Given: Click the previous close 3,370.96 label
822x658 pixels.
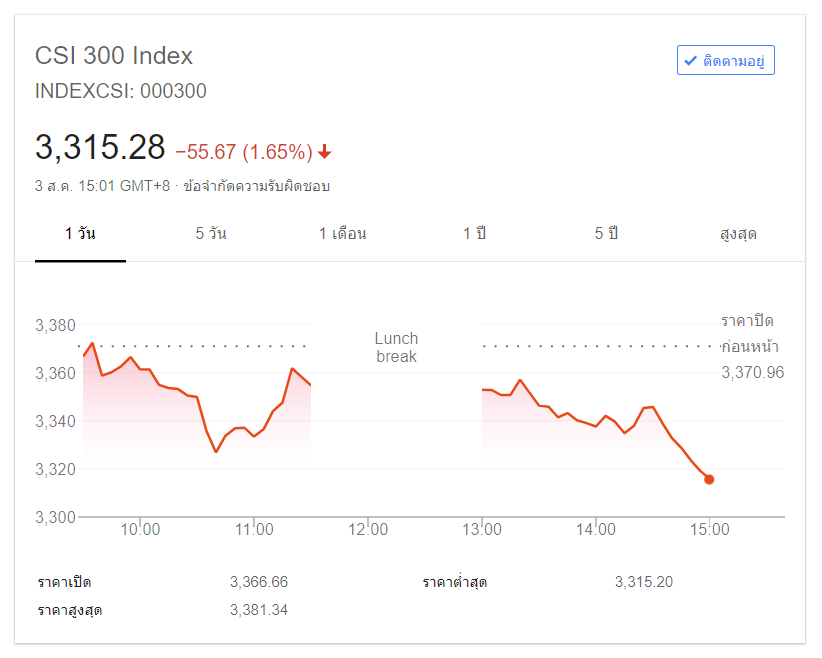Looking at the screenshot, I should coord(752,372).
